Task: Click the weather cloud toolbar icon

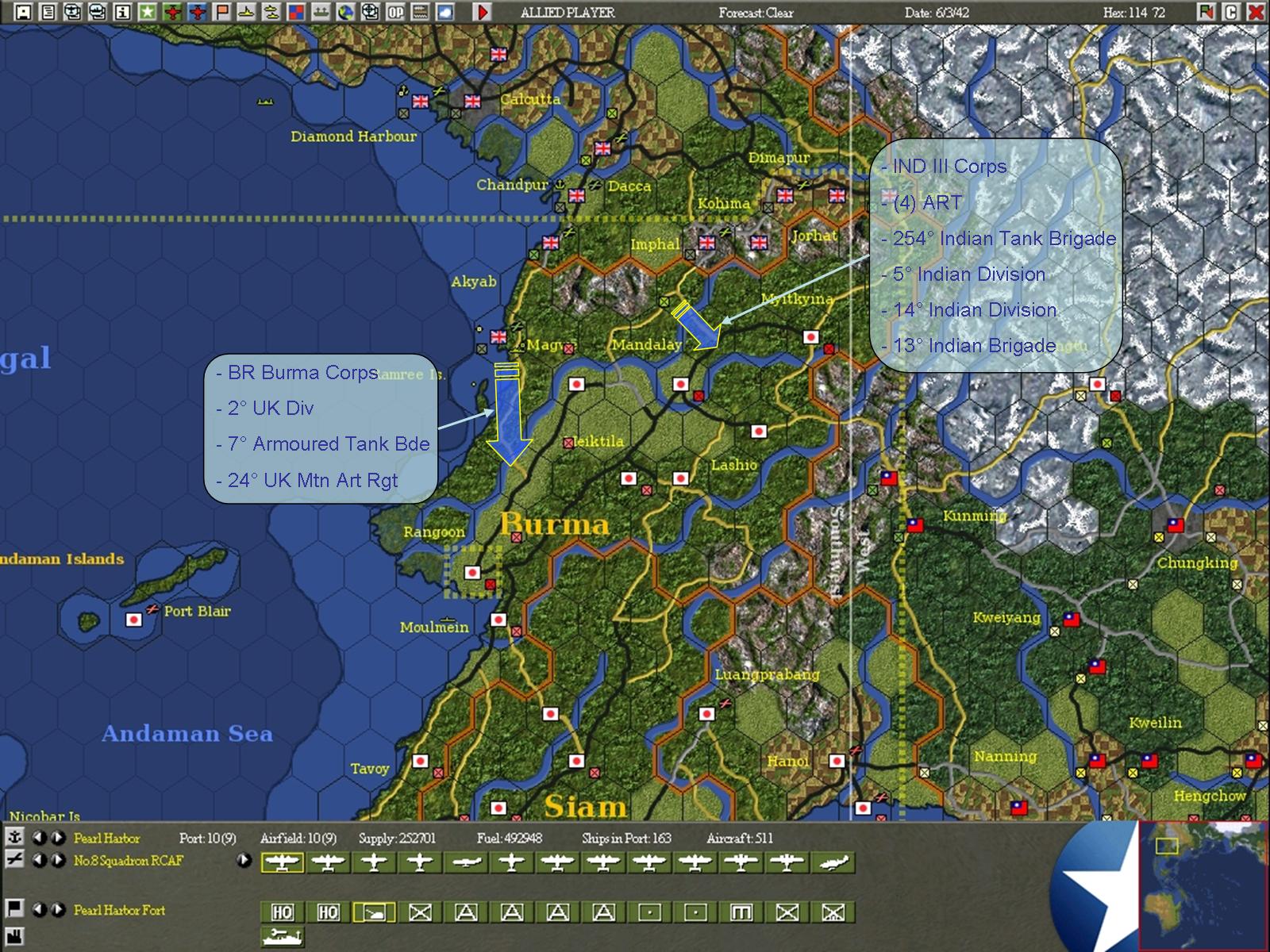Action: pyautogui.click(x=444, y=12)
